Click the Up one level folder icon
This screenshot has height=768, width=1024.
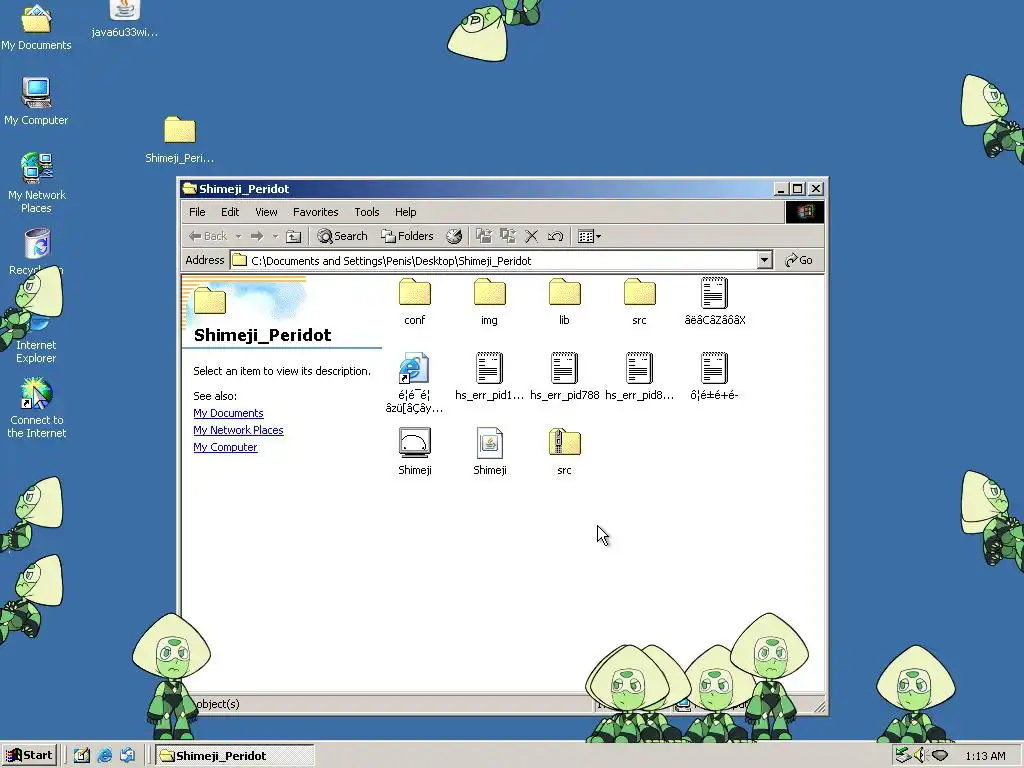pyautogui.click(x=294, y=236)
